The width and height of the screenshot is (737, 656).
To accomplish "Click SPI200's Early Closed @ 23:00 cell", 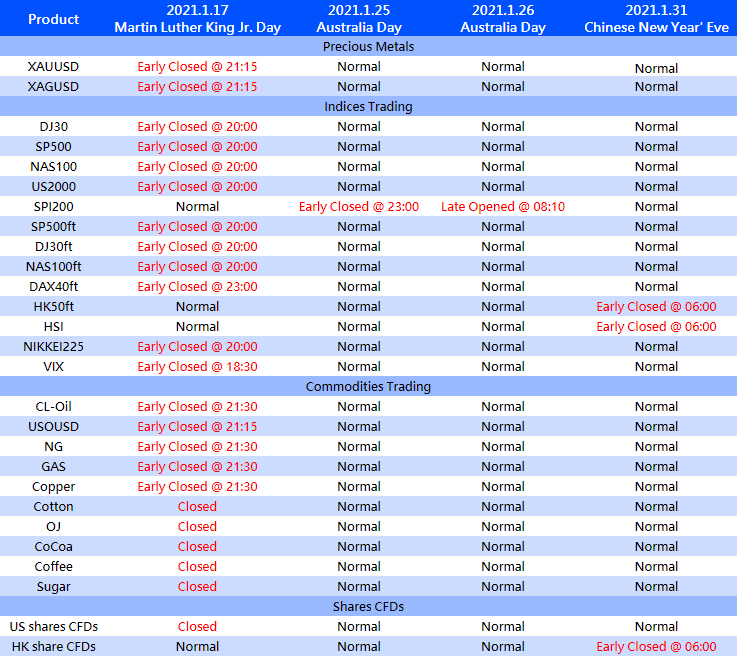I will [x=358, y=207].
